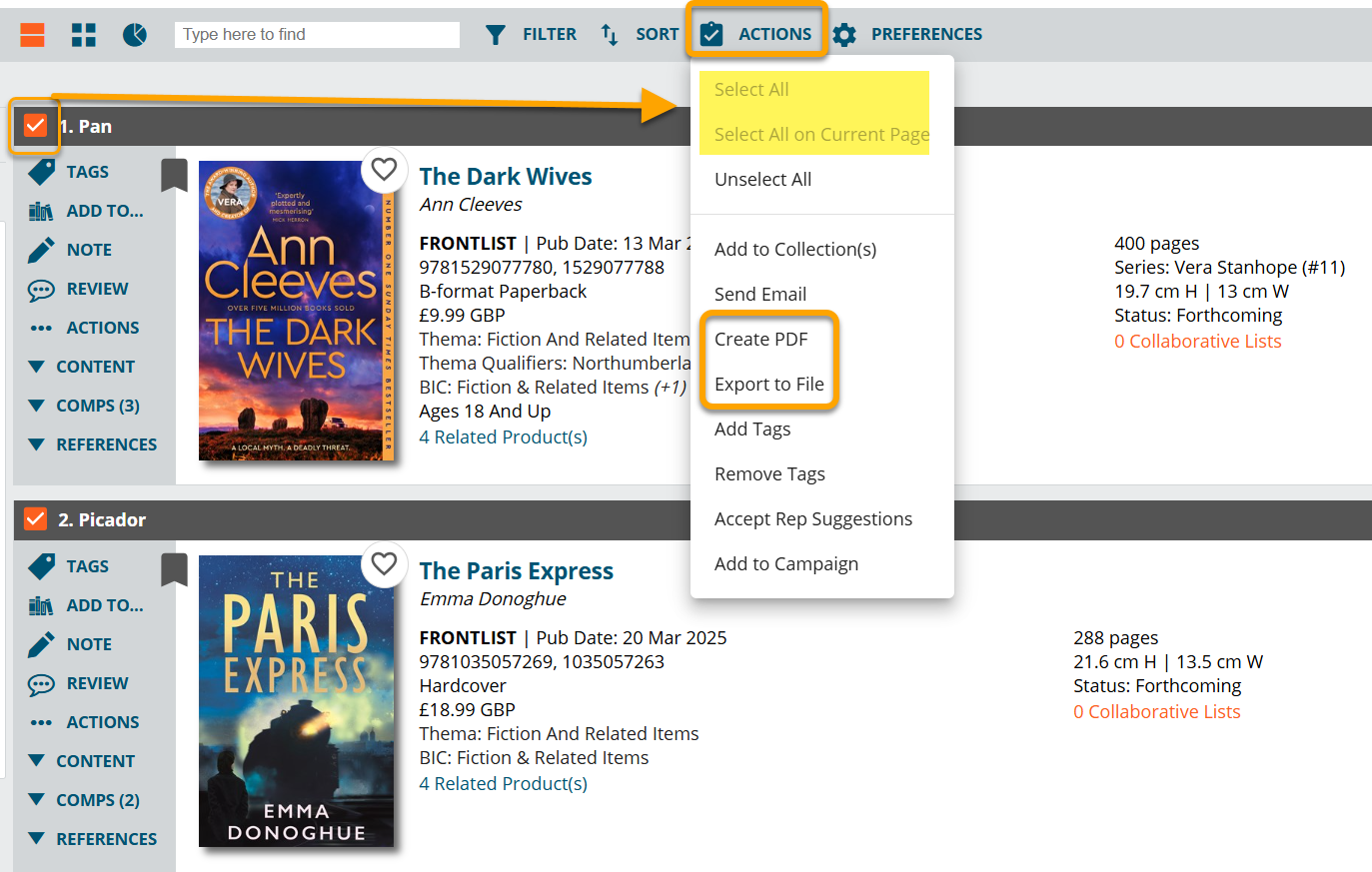Choose Select All from Actions menu
The height and width of the screenshot is (872, 1372).
(x=751, y=90)
